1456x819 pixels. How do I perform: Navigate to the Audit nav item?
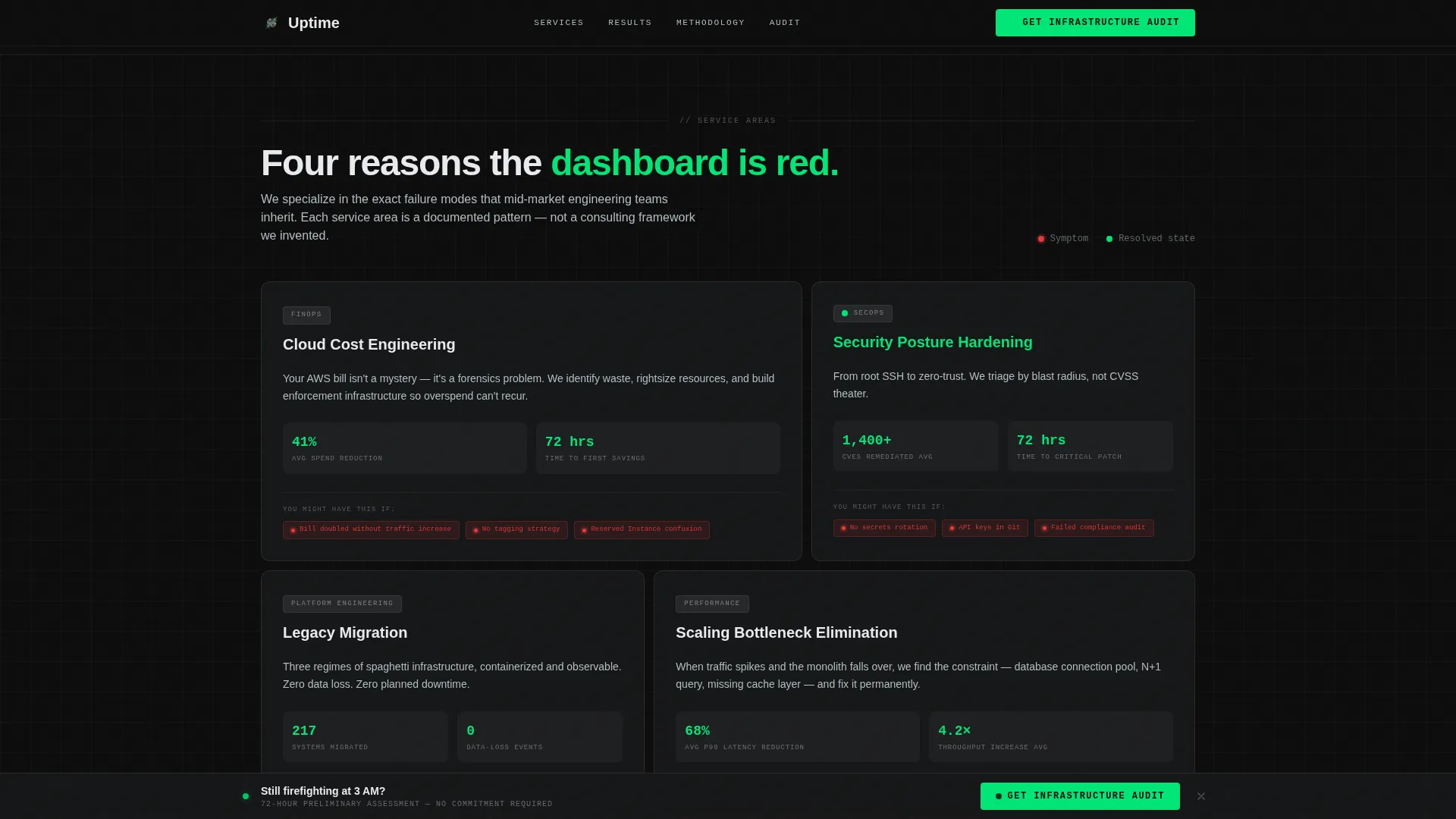[x=785, y=23]
